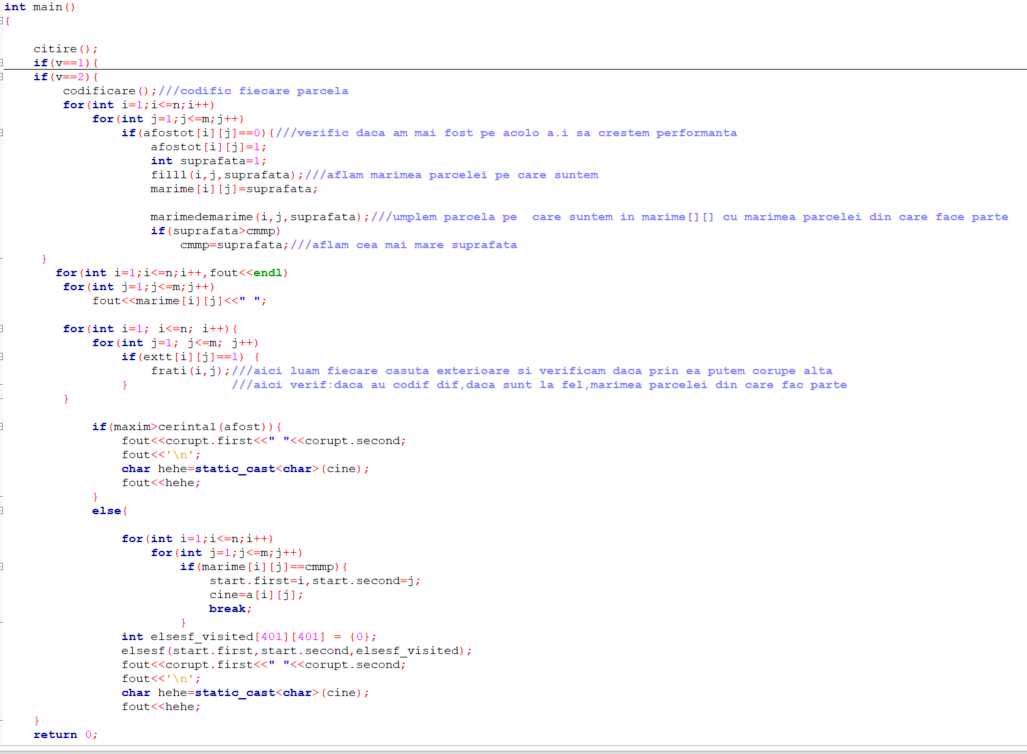1027x754 pixels.
Task: Click comment '///aflam cea mai mare suprafata'
Action: 403,245
